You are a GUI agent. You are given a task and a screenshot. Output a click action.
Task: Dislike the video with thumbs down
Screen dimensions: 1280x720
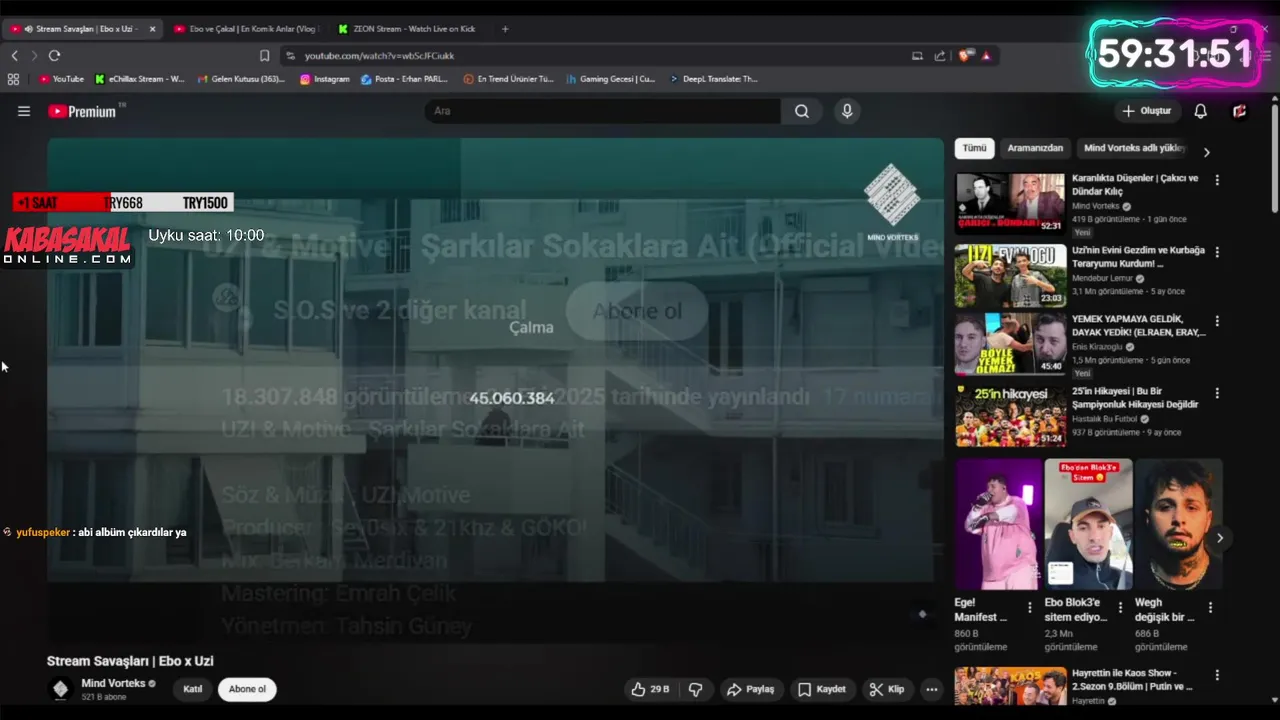point(696,689)
